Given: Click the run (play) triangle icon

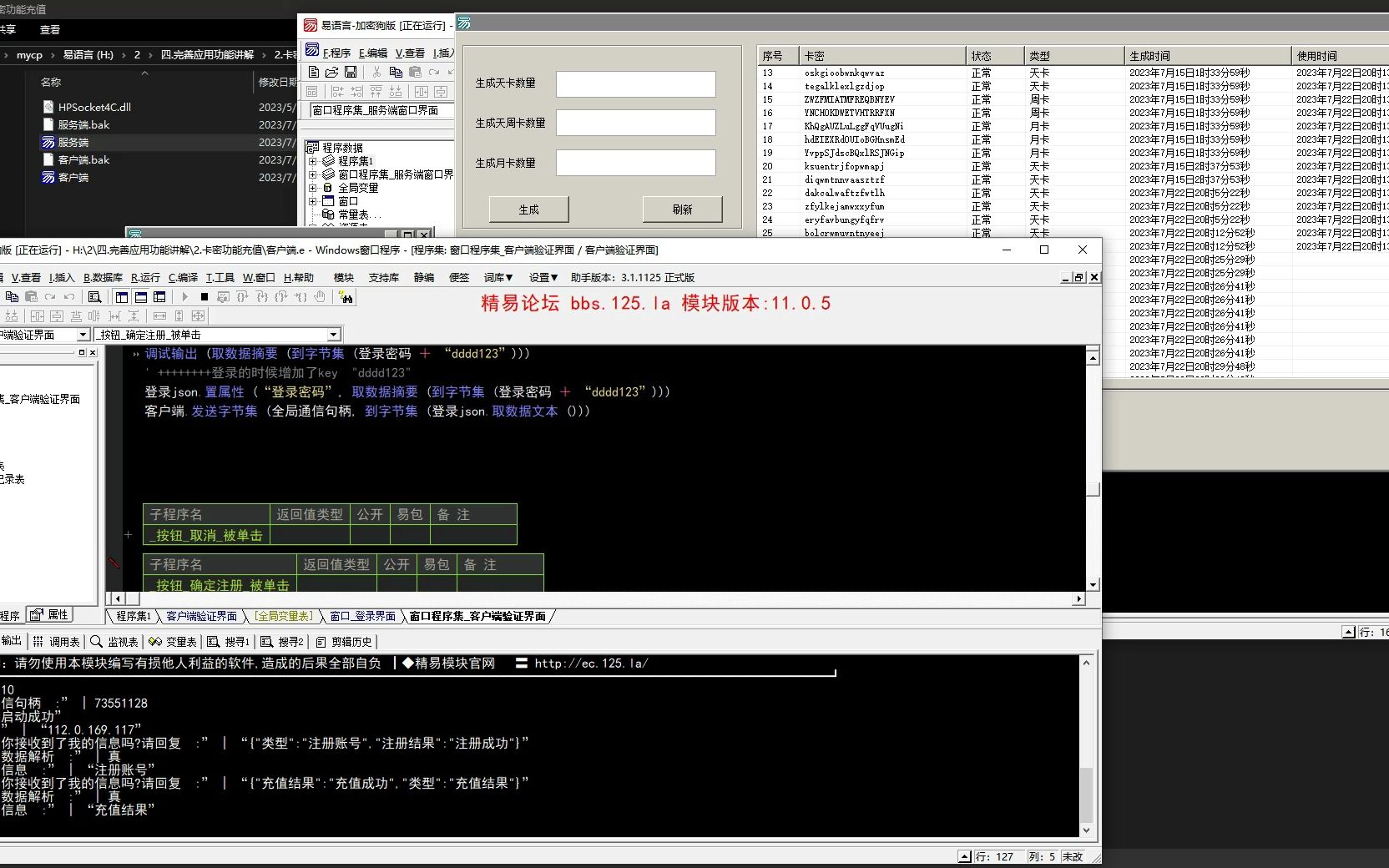Looking at the screenshot, I should (x=184, y=296).
